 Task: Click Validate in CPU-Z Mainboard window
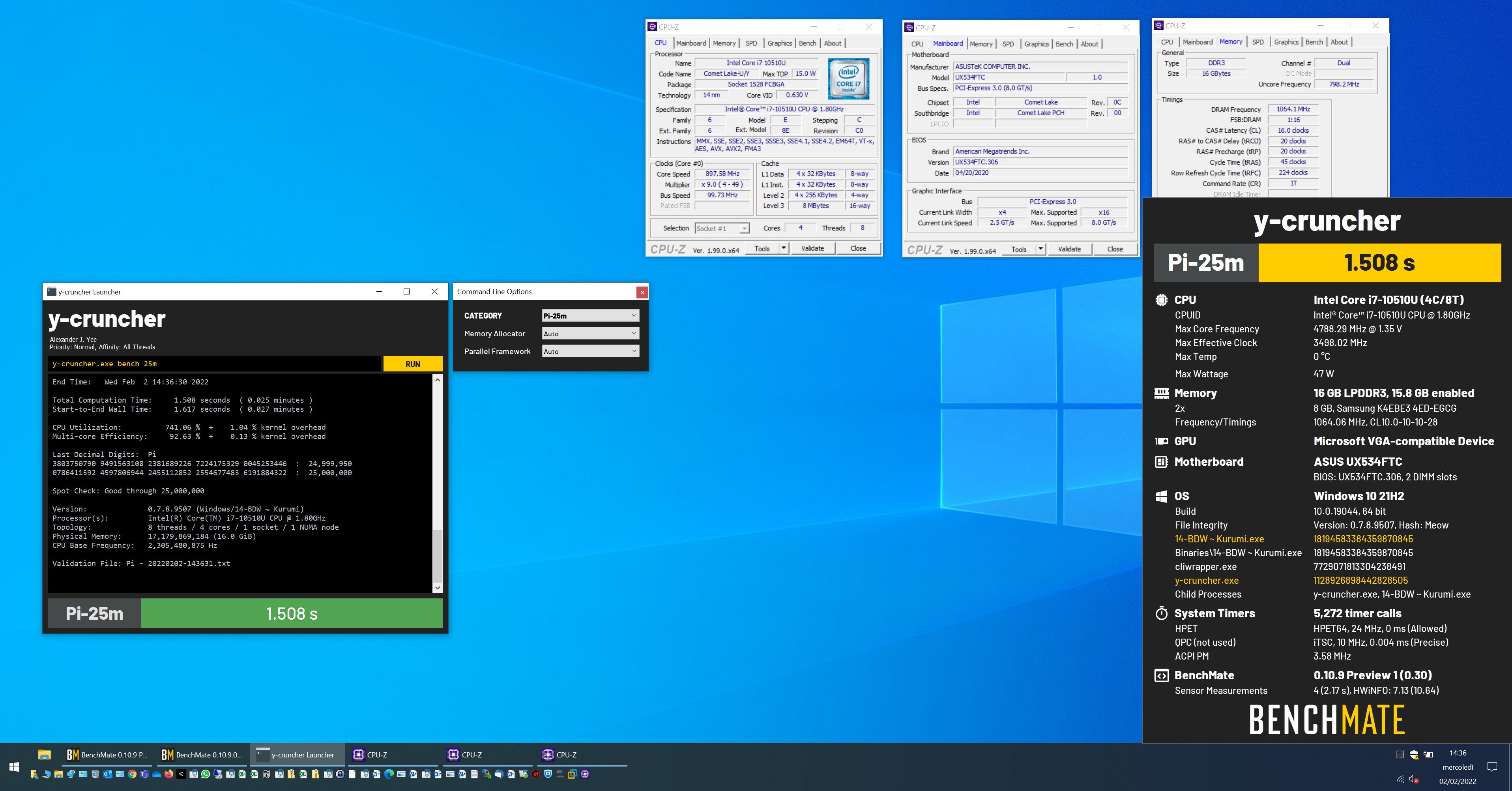coord(1069,249)
